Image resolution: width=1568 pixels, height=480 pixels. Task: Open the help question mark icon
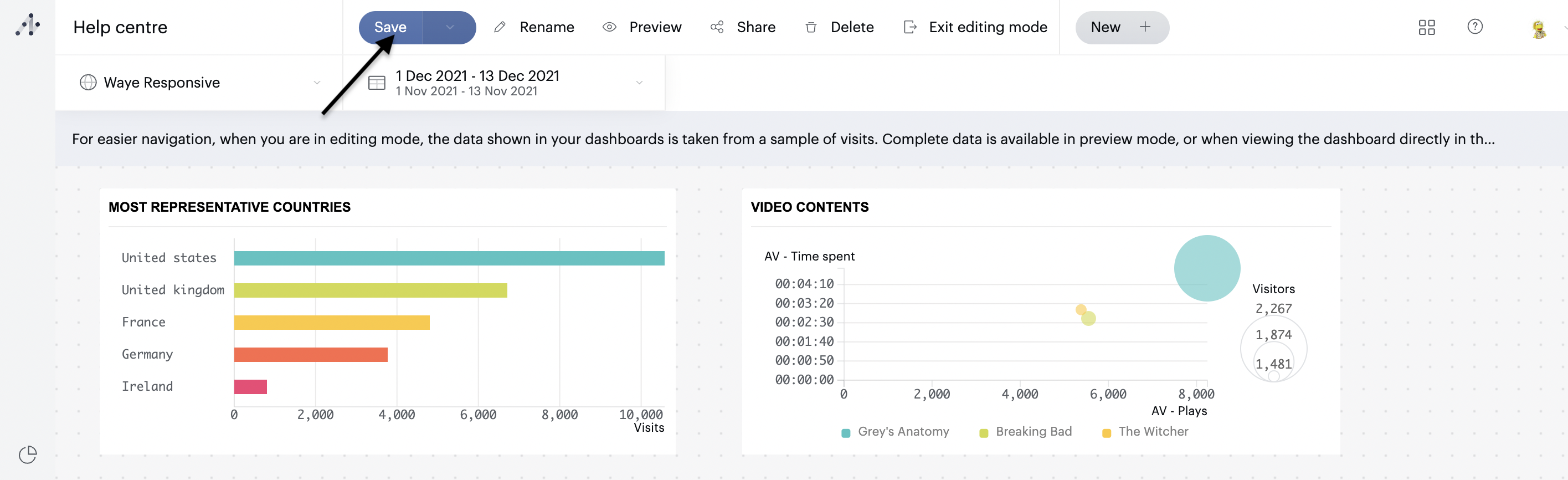[1474, 27]
